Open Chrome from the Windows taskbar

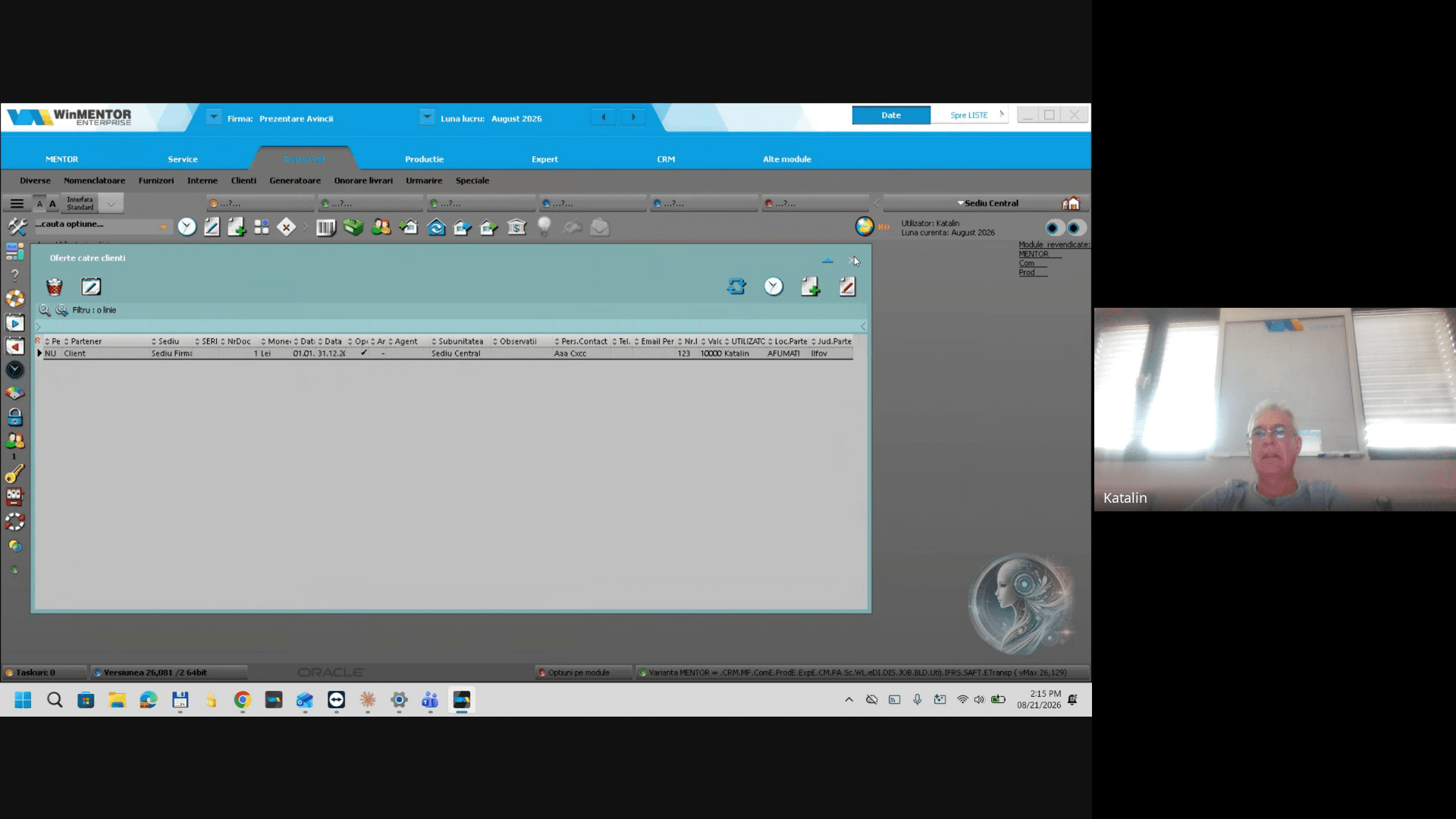242,700
